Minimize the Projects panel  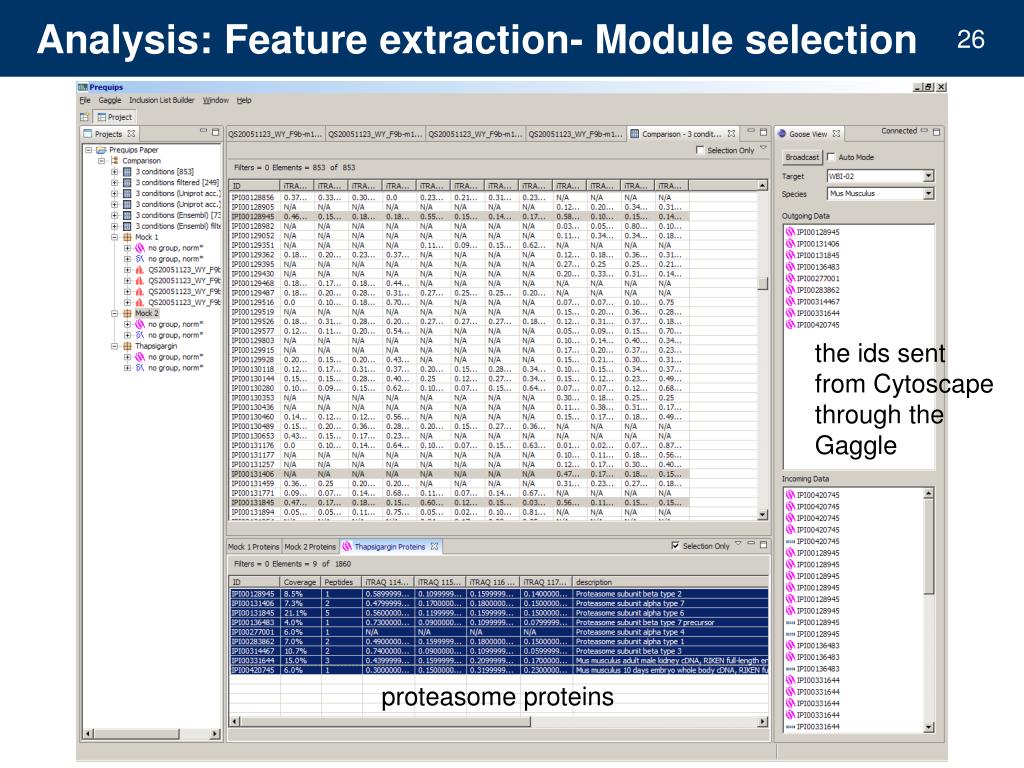(203, 131)
